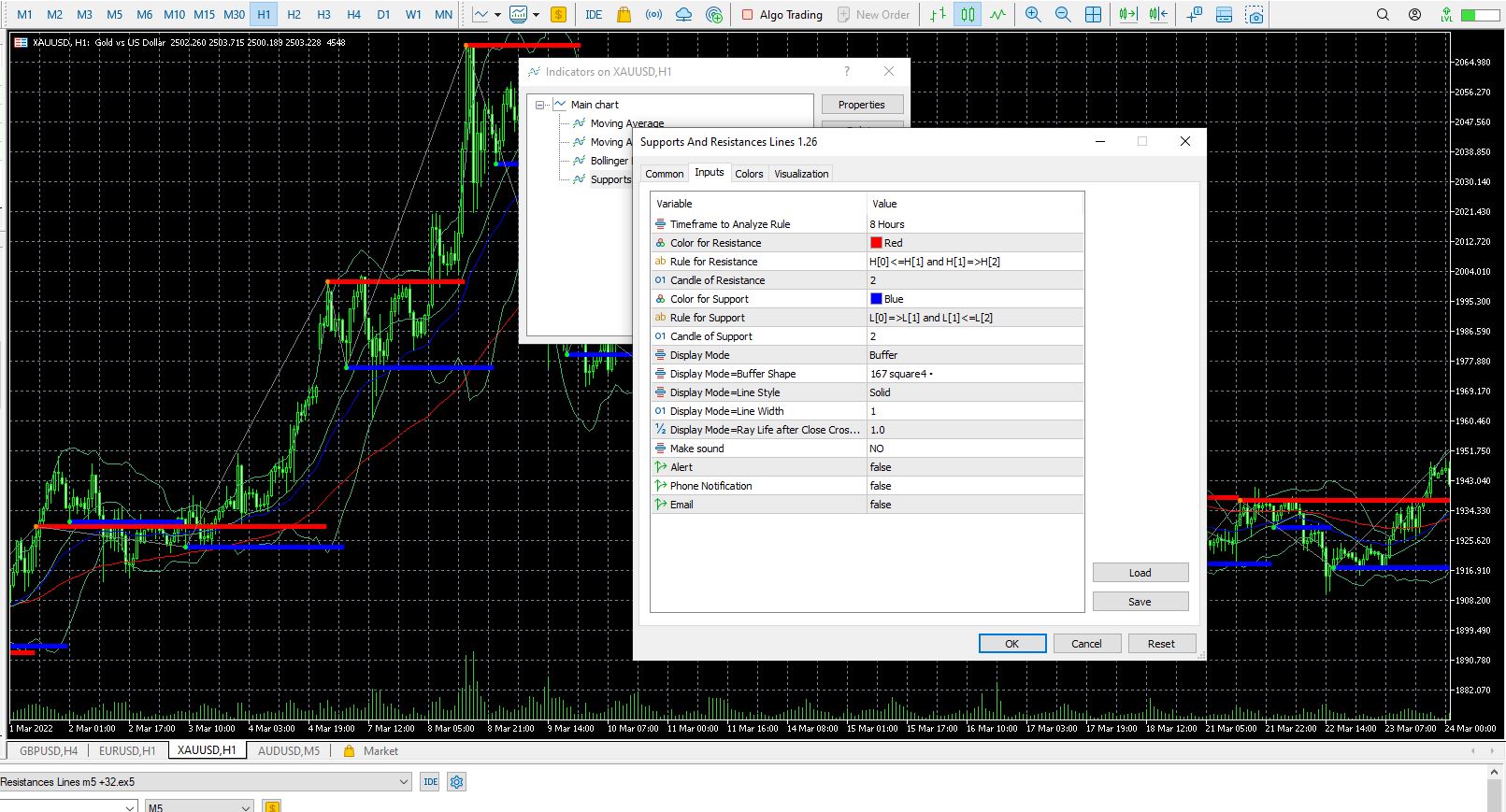Edit Buffer Shape value 167 square4
The image size is (1506, 812).
975,374
